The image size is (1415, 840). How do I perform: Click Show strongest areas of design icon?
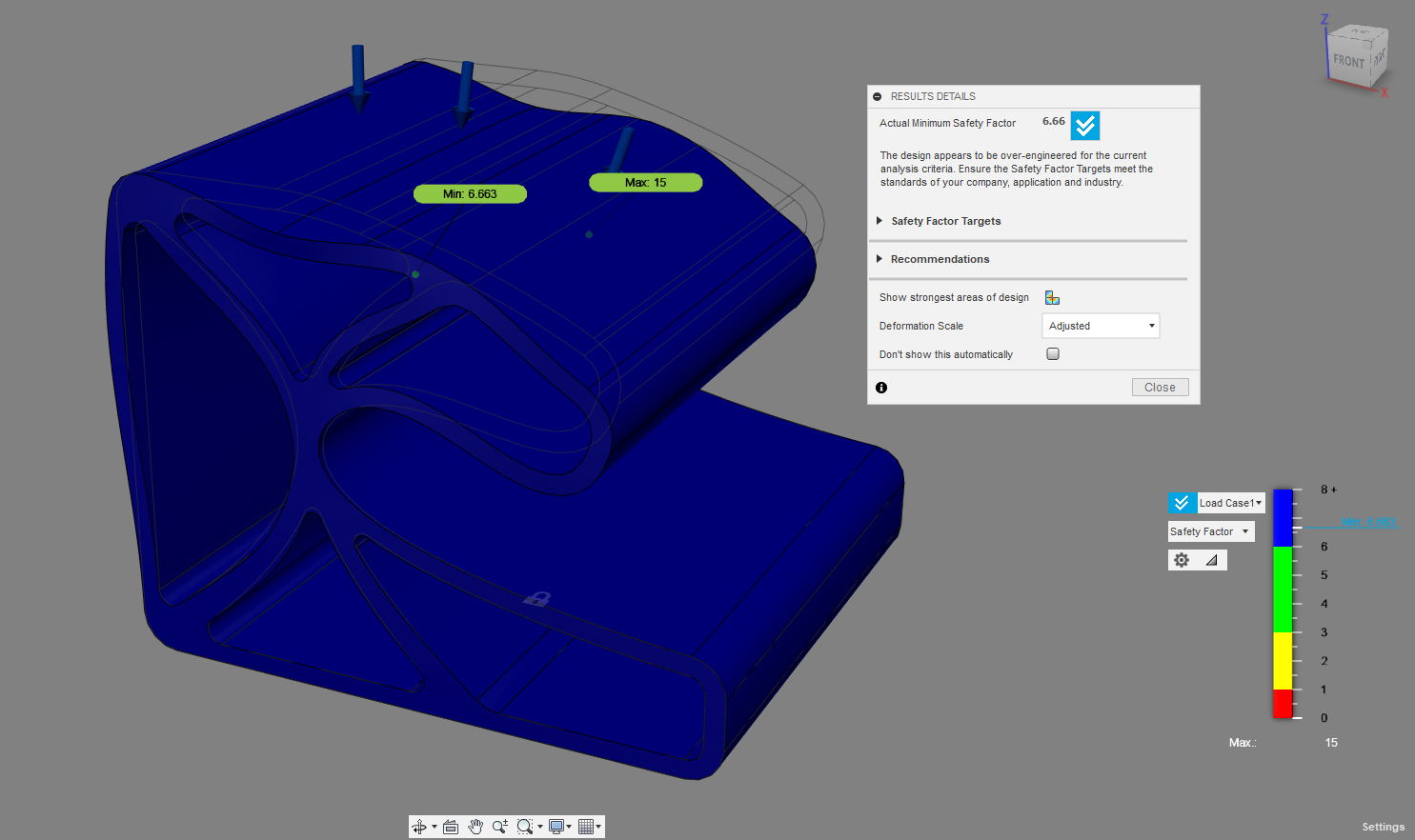(x=1052, y=298)
